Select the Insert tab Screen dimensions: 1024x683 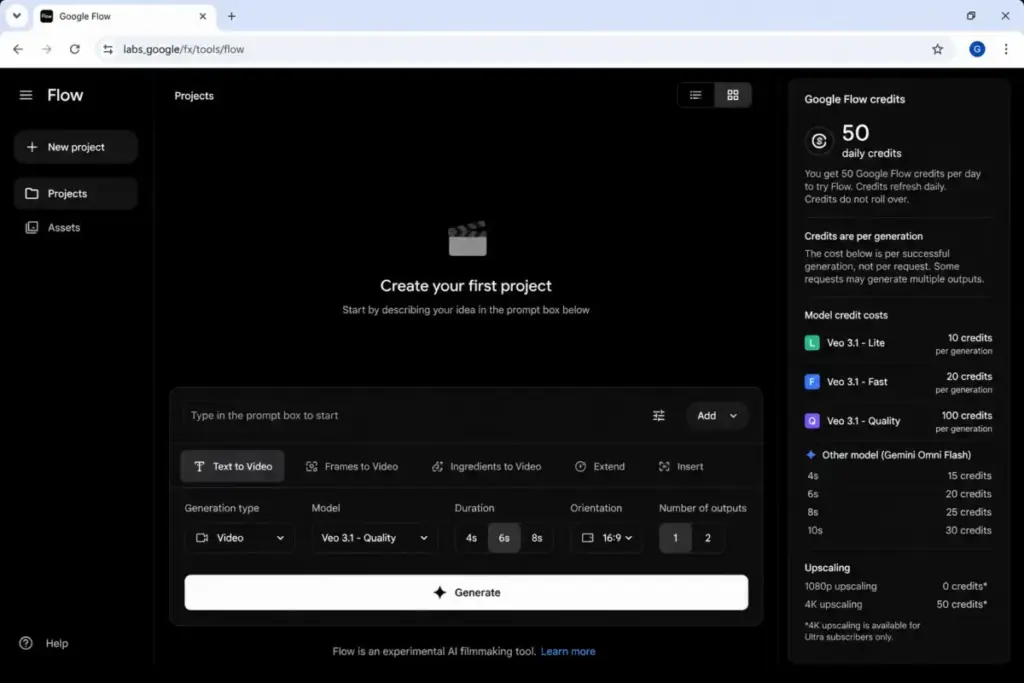point(681,466)
